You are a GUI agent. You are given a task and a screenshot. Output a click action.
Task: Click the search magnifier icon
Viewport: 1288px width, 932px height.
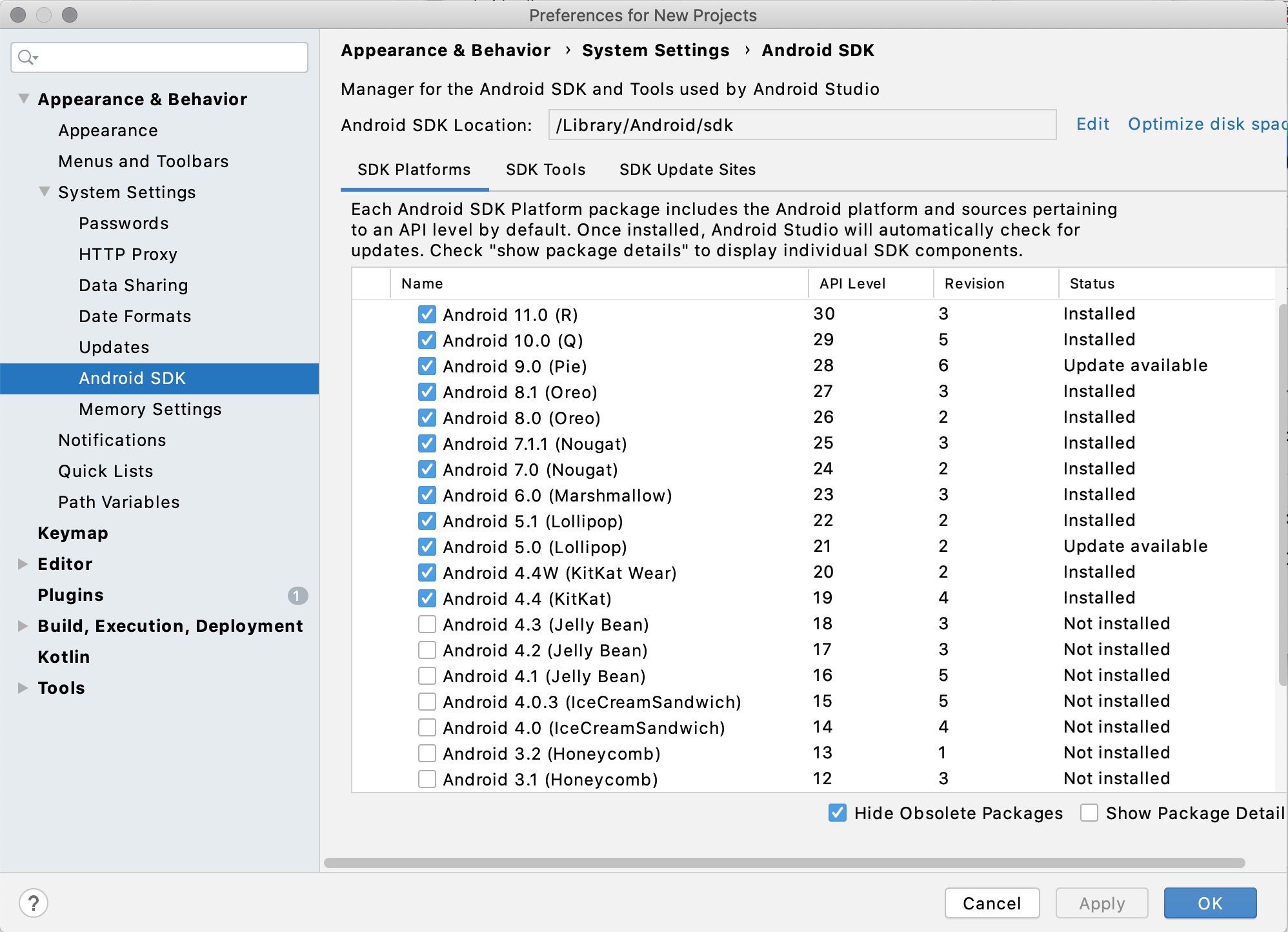26,57
